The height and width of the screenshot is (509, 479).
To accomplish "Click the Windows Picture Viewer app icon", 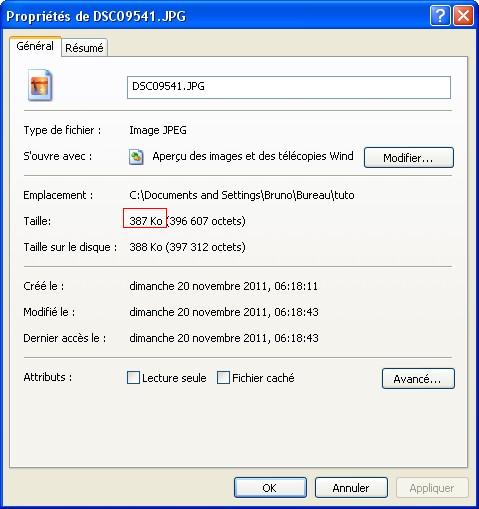I will pos(136,157).
